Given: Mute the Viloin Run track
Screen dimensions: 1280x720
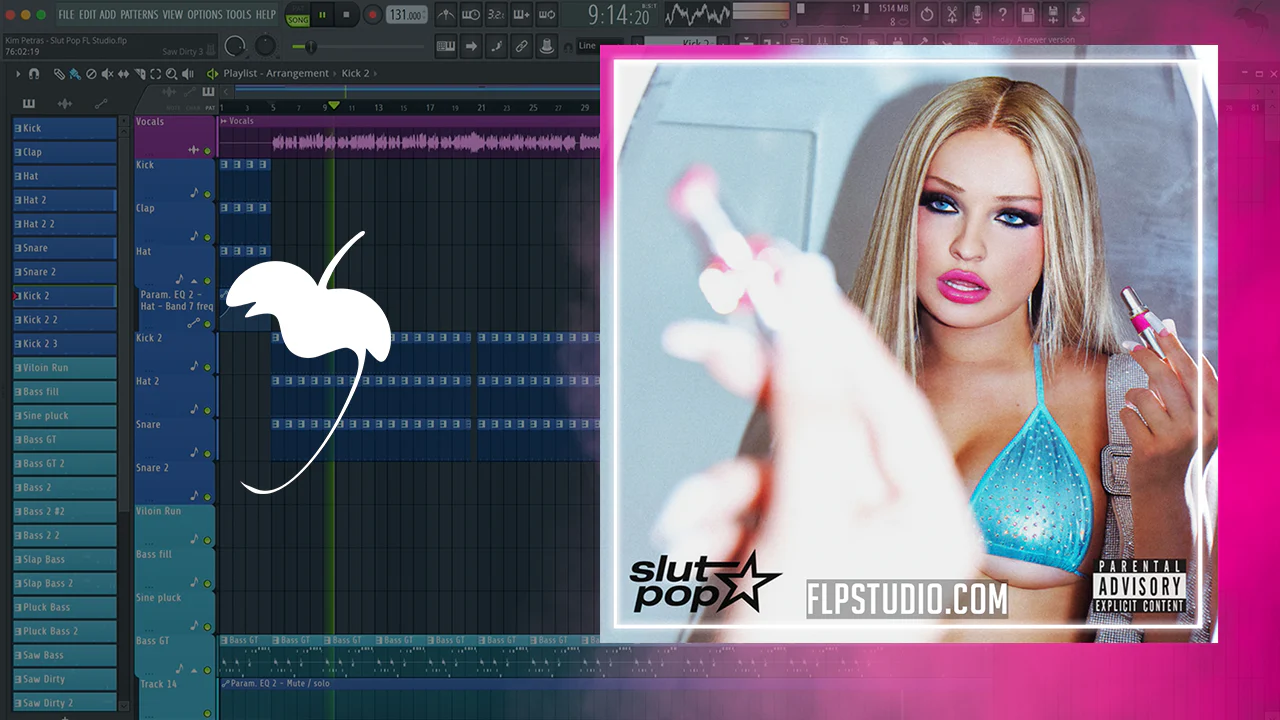Looking at the screenshot, I should (208, 540).
